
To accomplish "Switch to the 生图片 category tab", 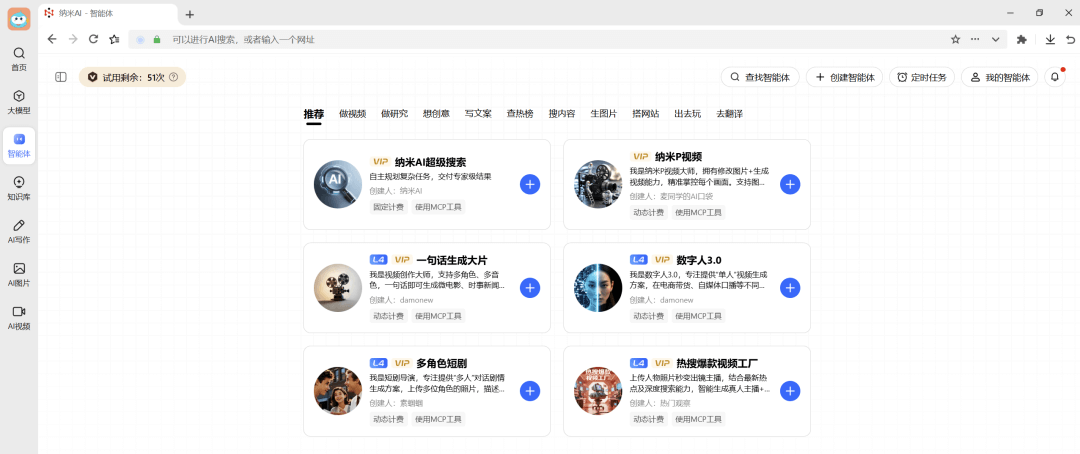I will pyautogui.click(x=603, y=114).
